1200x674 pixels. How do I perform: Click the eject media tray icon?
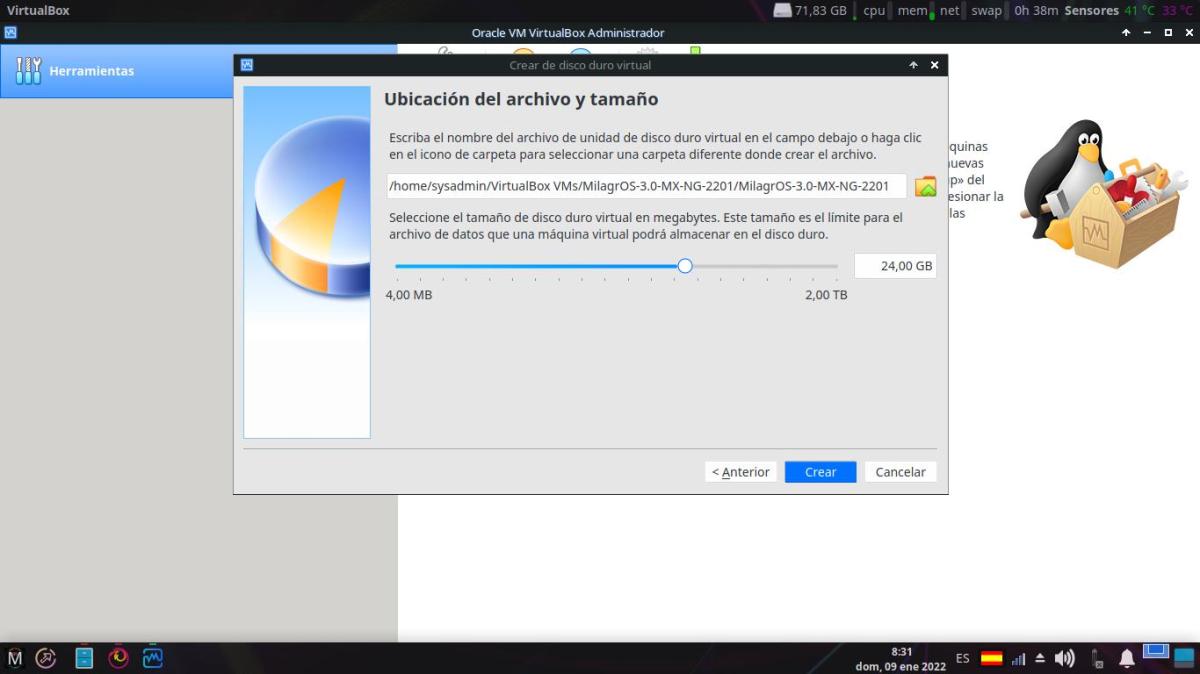[1040, 658]
